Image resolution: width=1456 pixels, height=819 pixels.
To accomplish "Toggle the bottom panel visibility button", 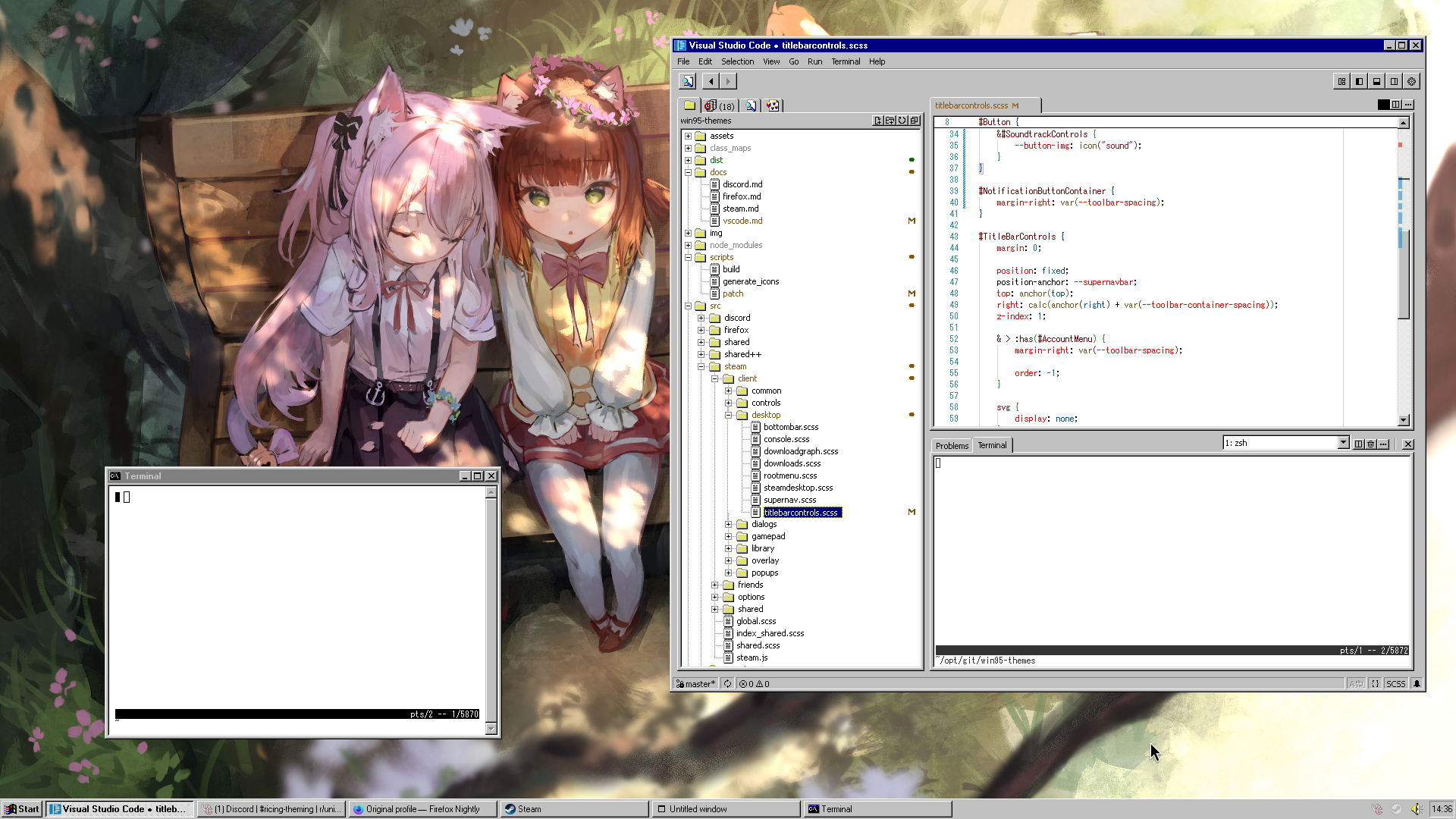I will point(1376,81).
